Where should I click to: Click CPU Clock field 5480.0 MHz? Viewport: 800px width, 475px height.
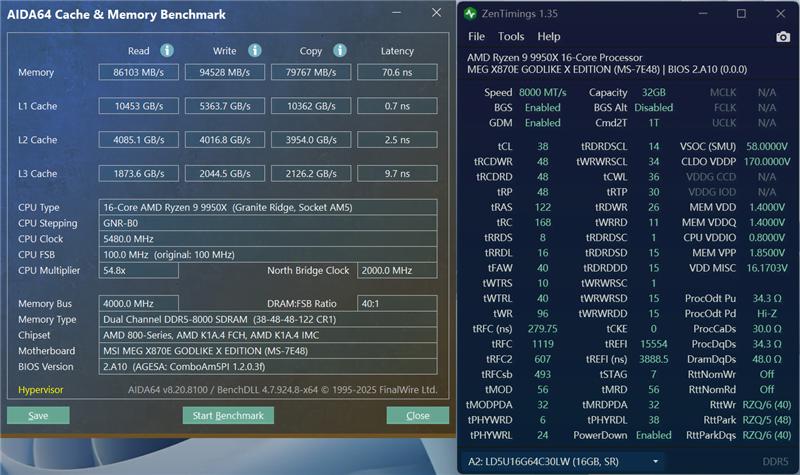pyautogui.click(x=268, y=239)
